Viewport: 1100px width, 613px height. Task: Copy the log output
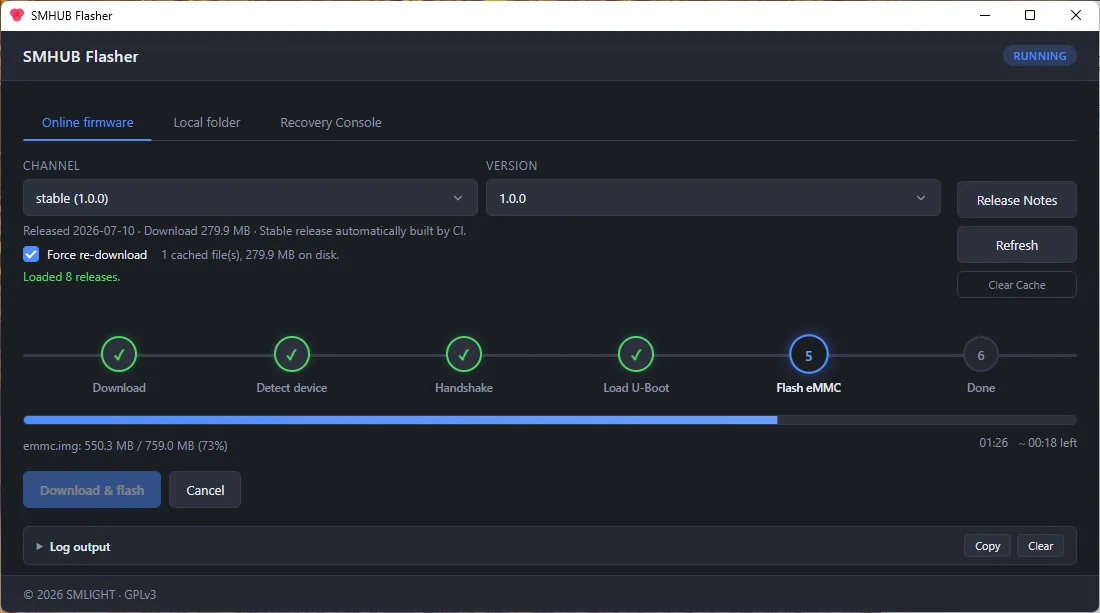[x=987, y=546]
